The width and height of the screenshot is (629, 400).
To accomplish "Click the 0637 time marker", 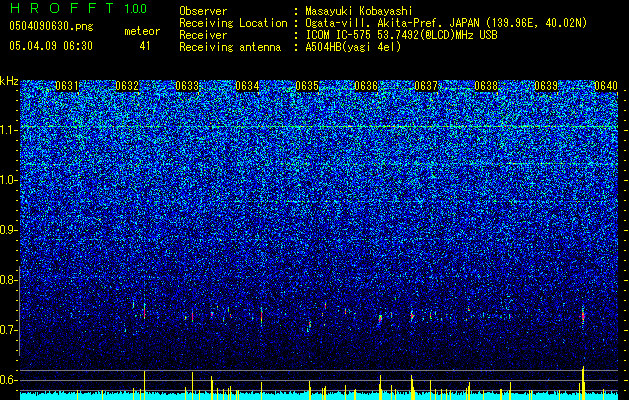I will (x=426, y=86).
